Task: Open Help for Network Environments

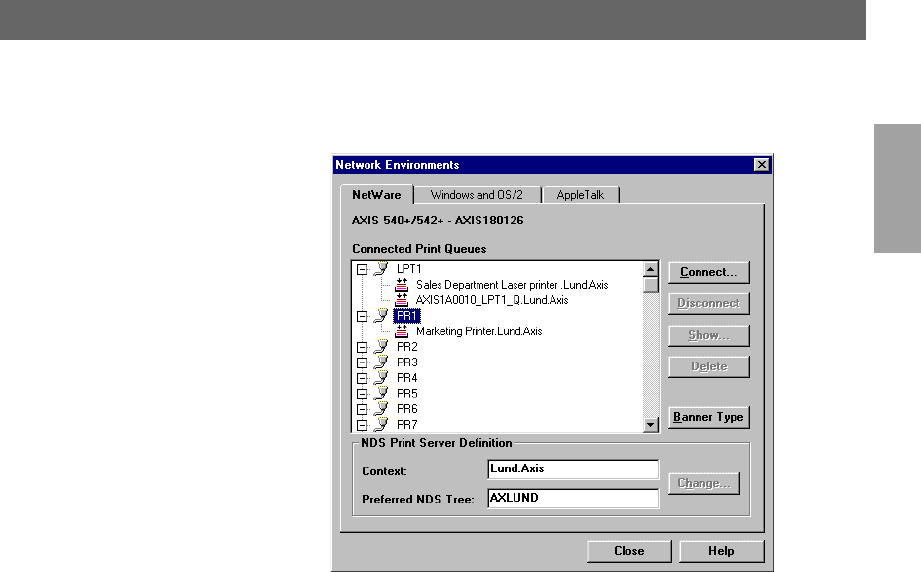Action: tap(721, 551)
